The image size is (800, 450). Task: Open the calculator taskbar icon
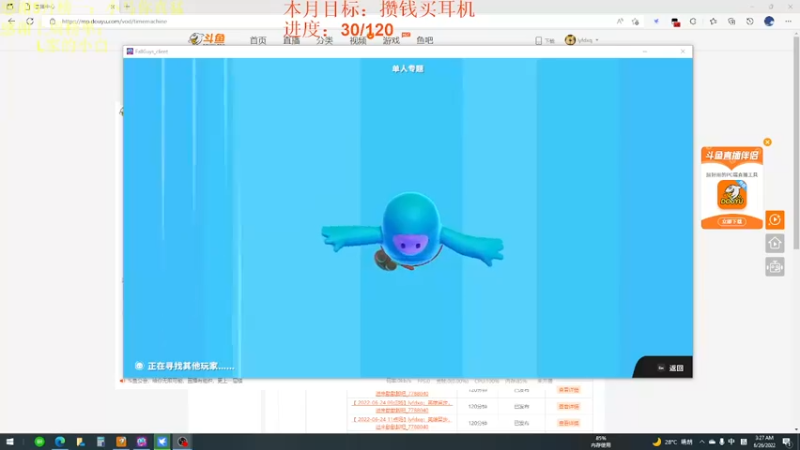point(101,442)
